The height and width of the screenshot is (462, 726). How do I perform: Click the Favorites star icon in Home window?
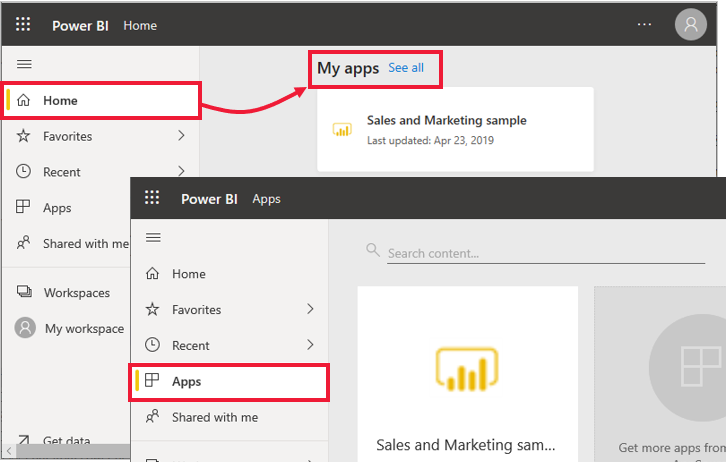[23, 136]
